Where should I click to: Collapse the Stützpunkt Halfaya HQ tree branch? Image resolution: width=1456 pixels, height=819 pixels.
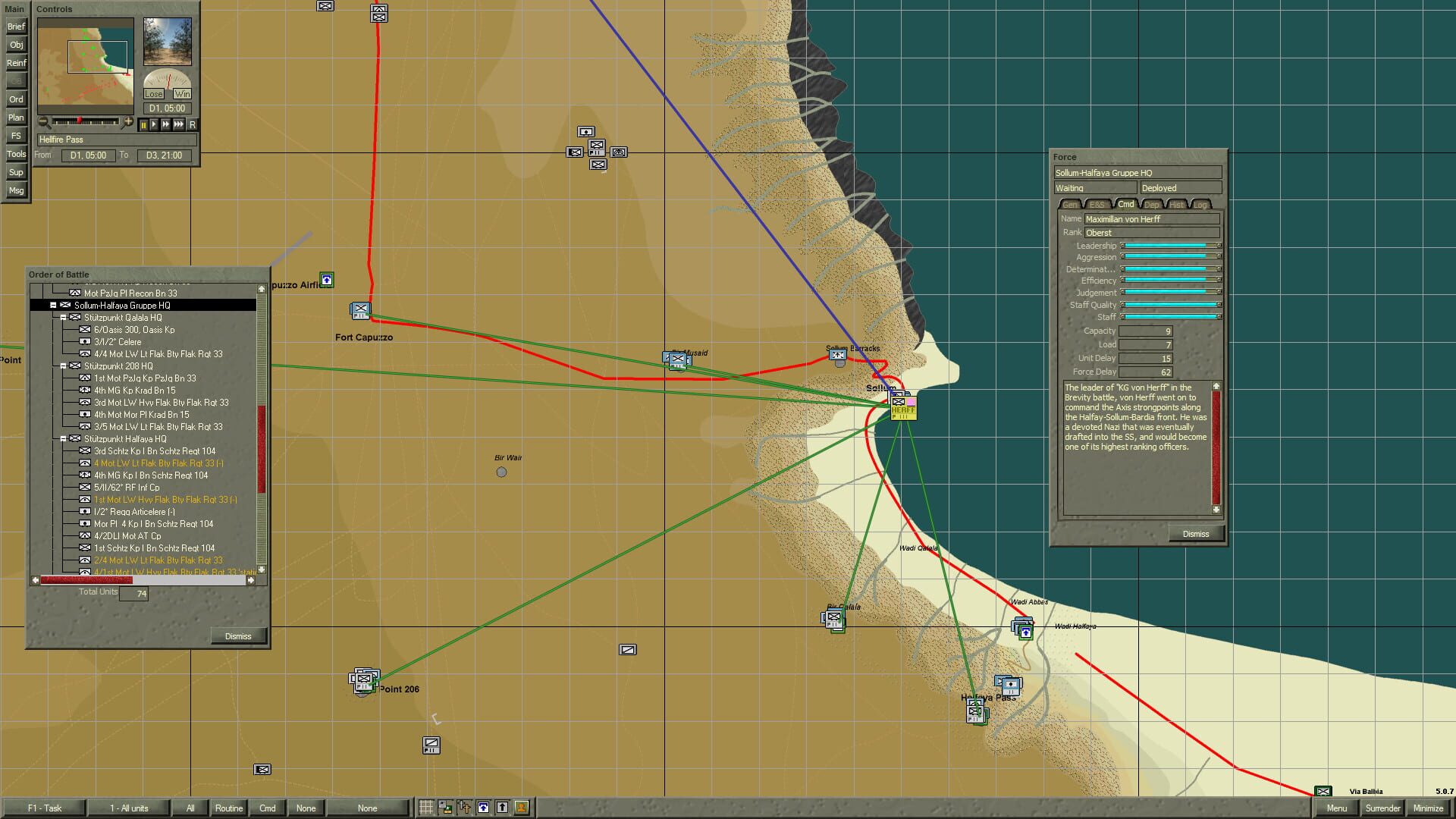pos(64,438)
